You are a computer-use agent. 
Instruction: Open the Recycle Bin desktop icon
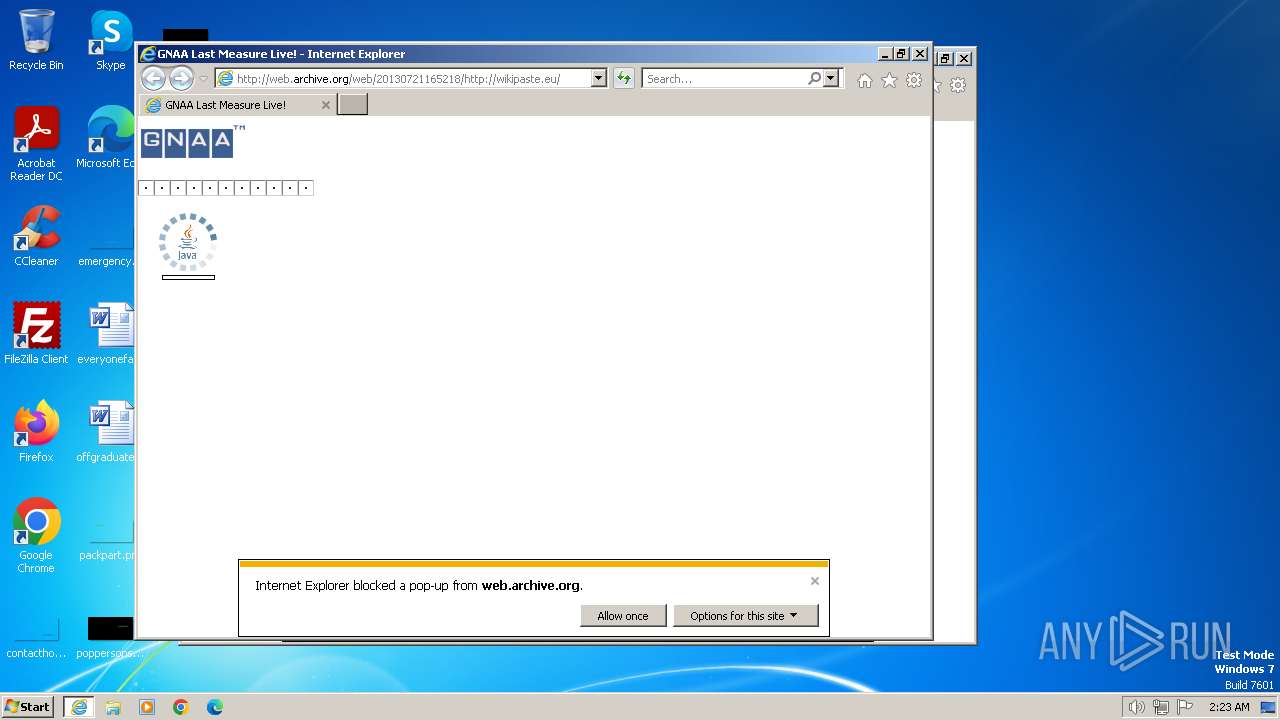click(36, 41)
